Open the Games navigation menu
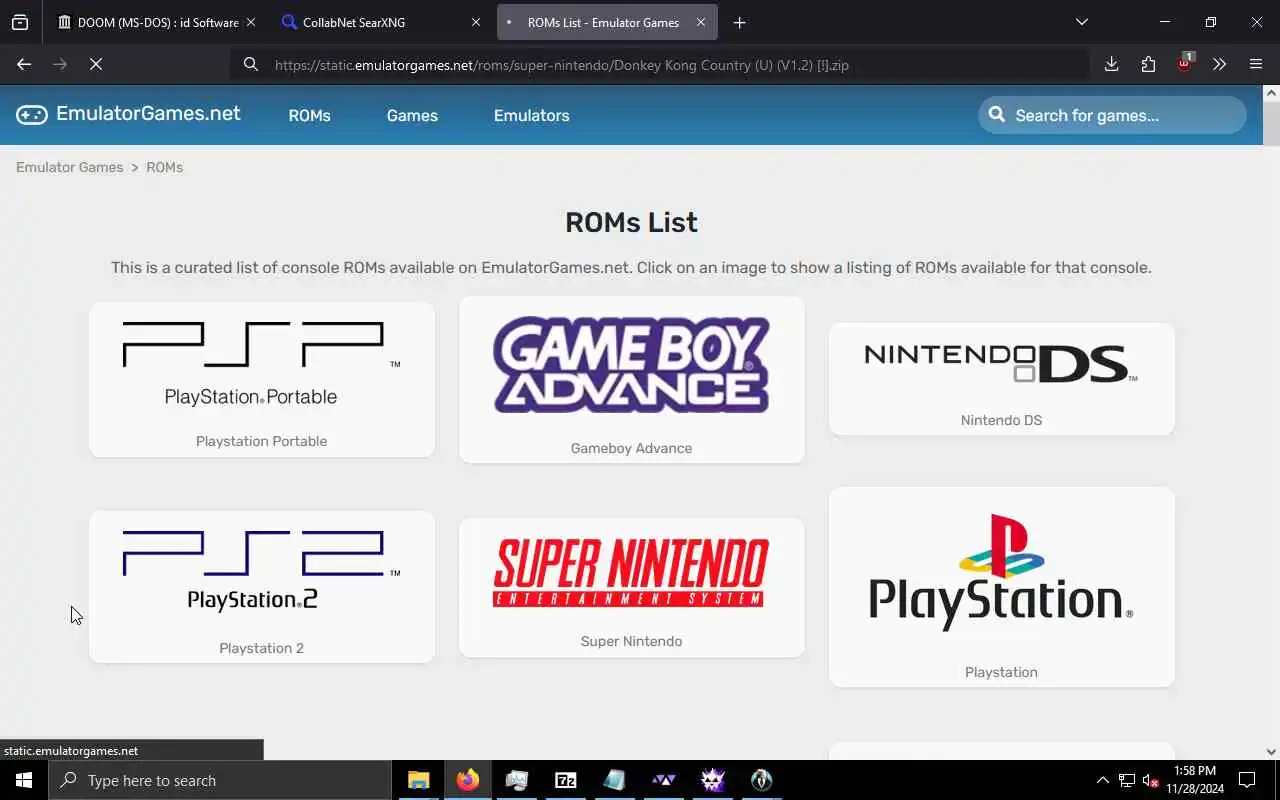Viewport: 1280px width, 800px height. [x=412, y=116]
